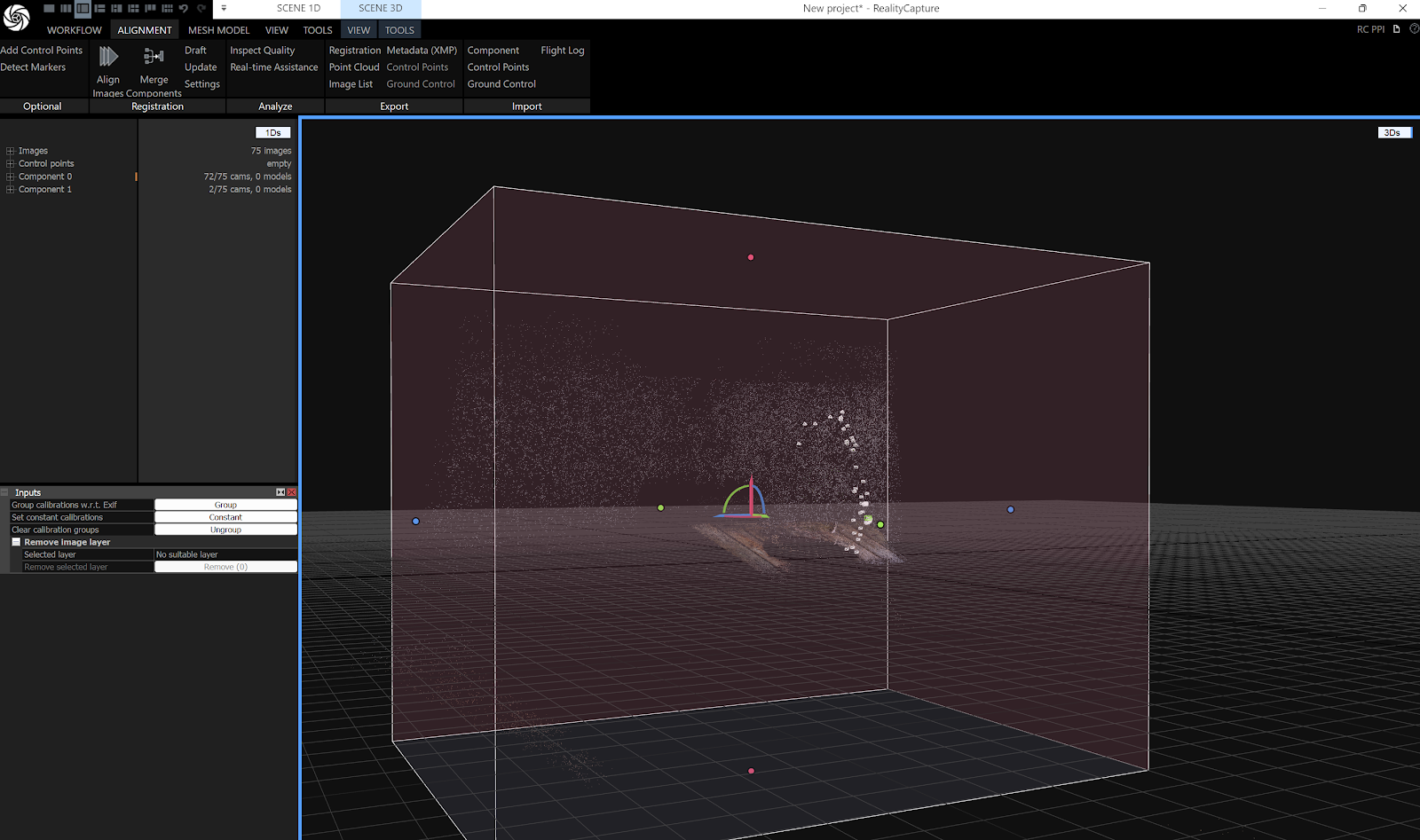Viewport: 1420px width, 840px height.
Task: Click the 1Ds view label
Action: coord(273,133)
